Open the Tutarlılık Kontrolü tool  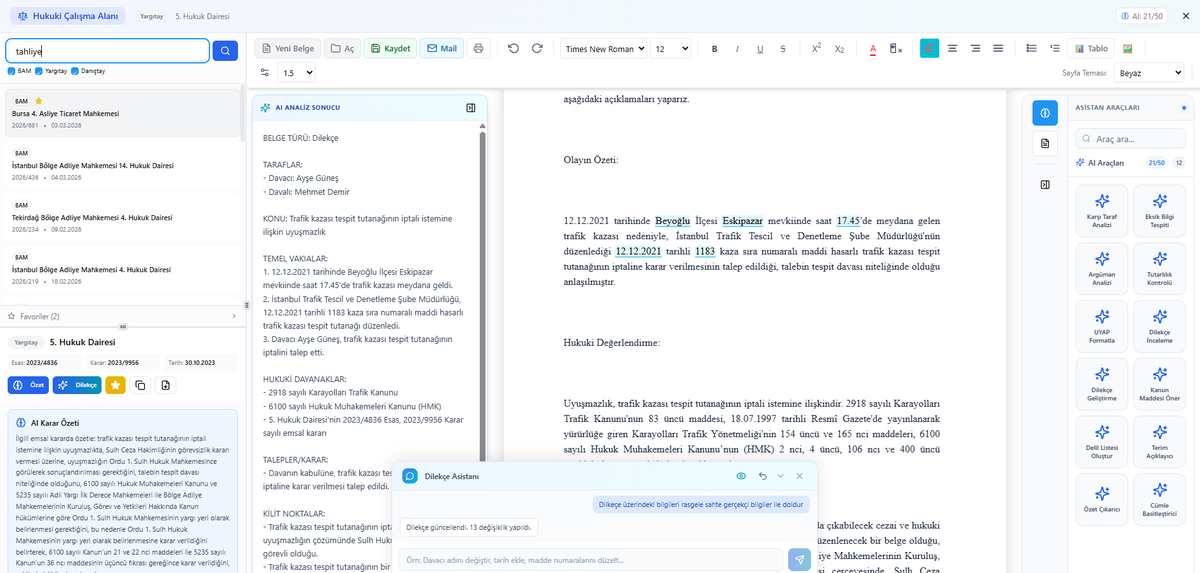(x=1159, y=268)
